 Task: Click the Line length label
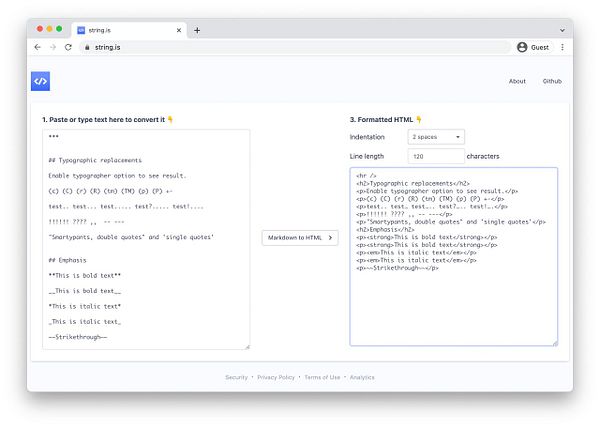367,156
